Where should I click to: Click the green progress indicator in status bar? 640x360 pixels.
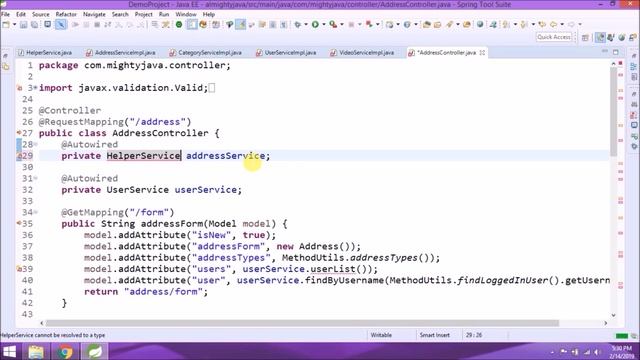pos(622,336)
